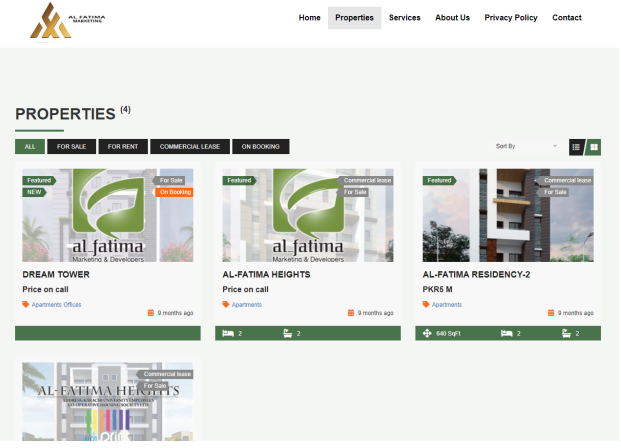Open AL-FATIMA HEIGHTS property title
This screenshot has height=448, width=621.
(267, 275)
